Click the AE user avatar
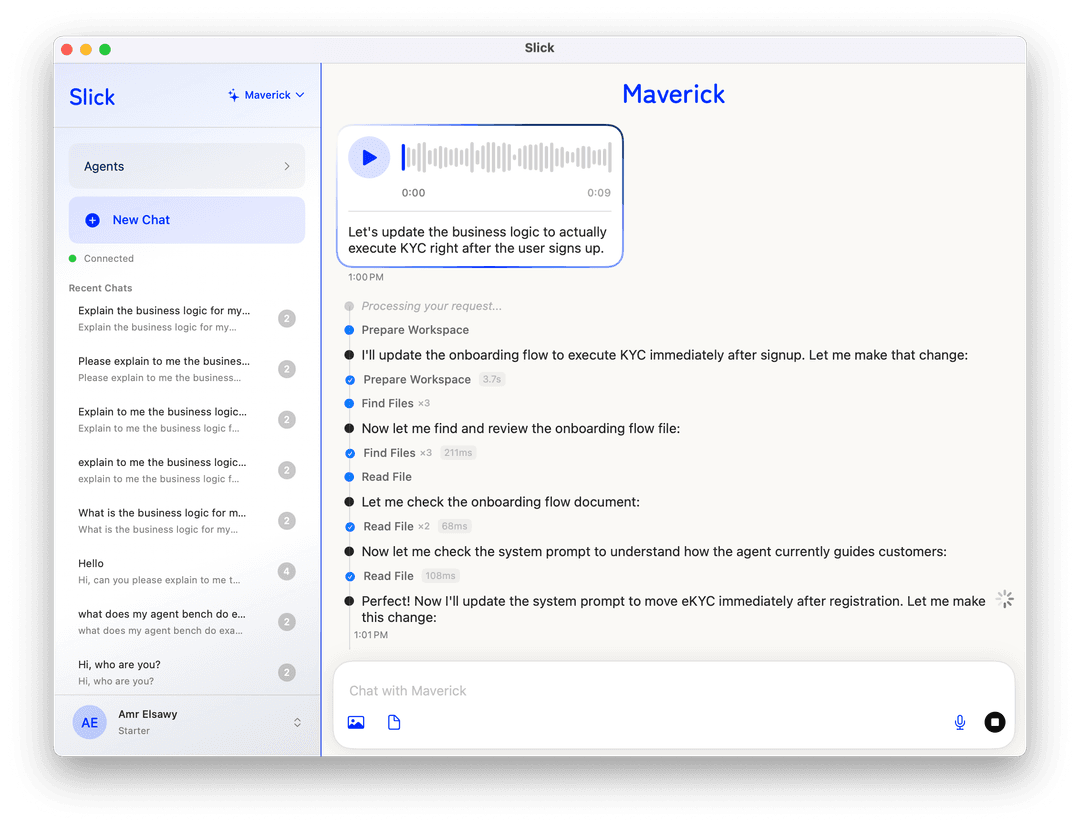Viewport: 1080px width, 827px height. tap(90, 722)
